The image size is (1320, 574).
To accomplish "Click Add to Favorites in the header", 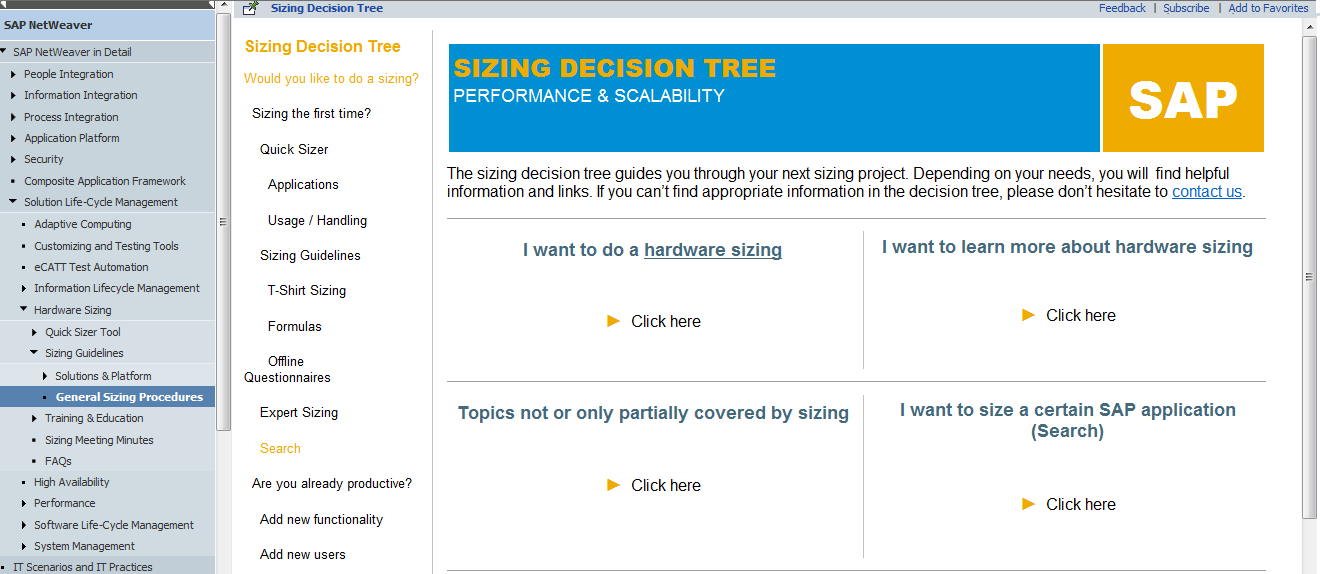I will pos(1268,8).
